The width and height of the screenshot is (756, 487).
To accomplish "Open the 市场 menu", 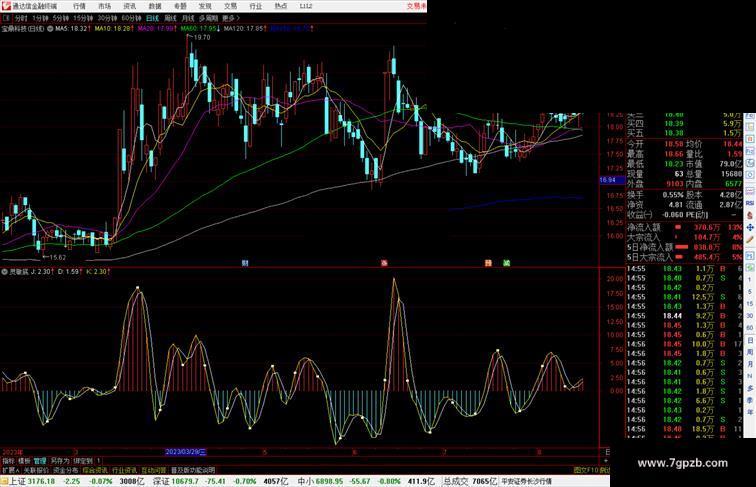I will (105, 6).
